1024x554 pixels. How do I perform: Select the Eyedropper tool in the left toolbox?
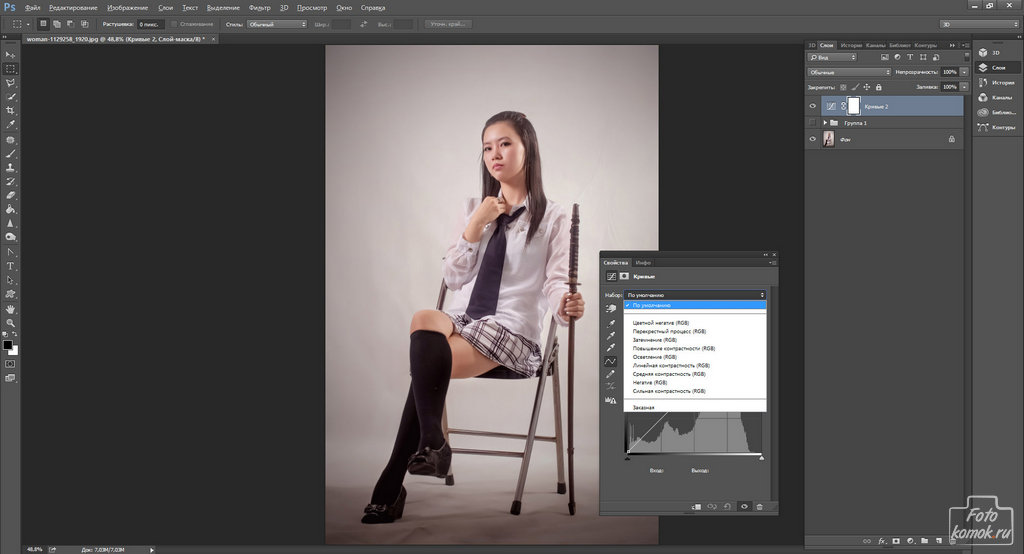coord(10,124)
